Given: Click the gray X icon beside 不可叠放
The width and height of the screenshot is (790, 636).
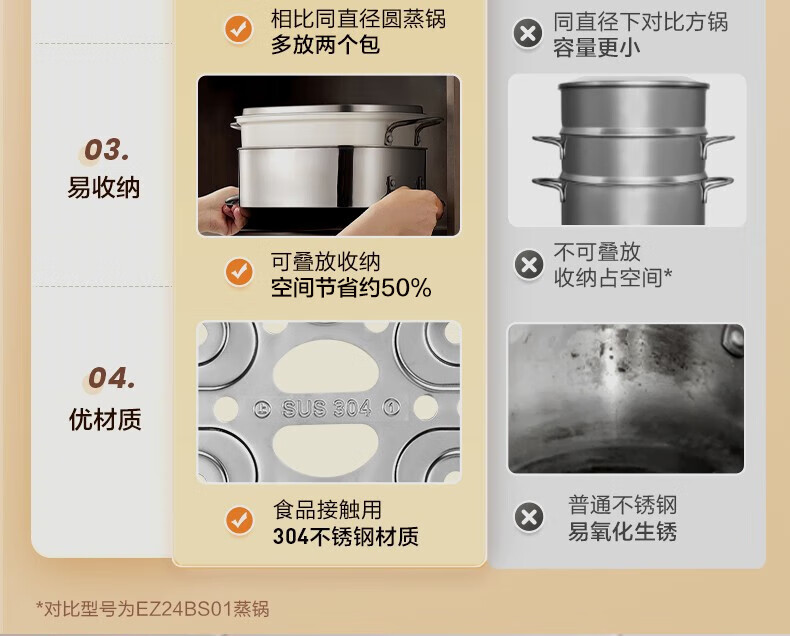Looking at the screenshot, I should click(529, 265).
